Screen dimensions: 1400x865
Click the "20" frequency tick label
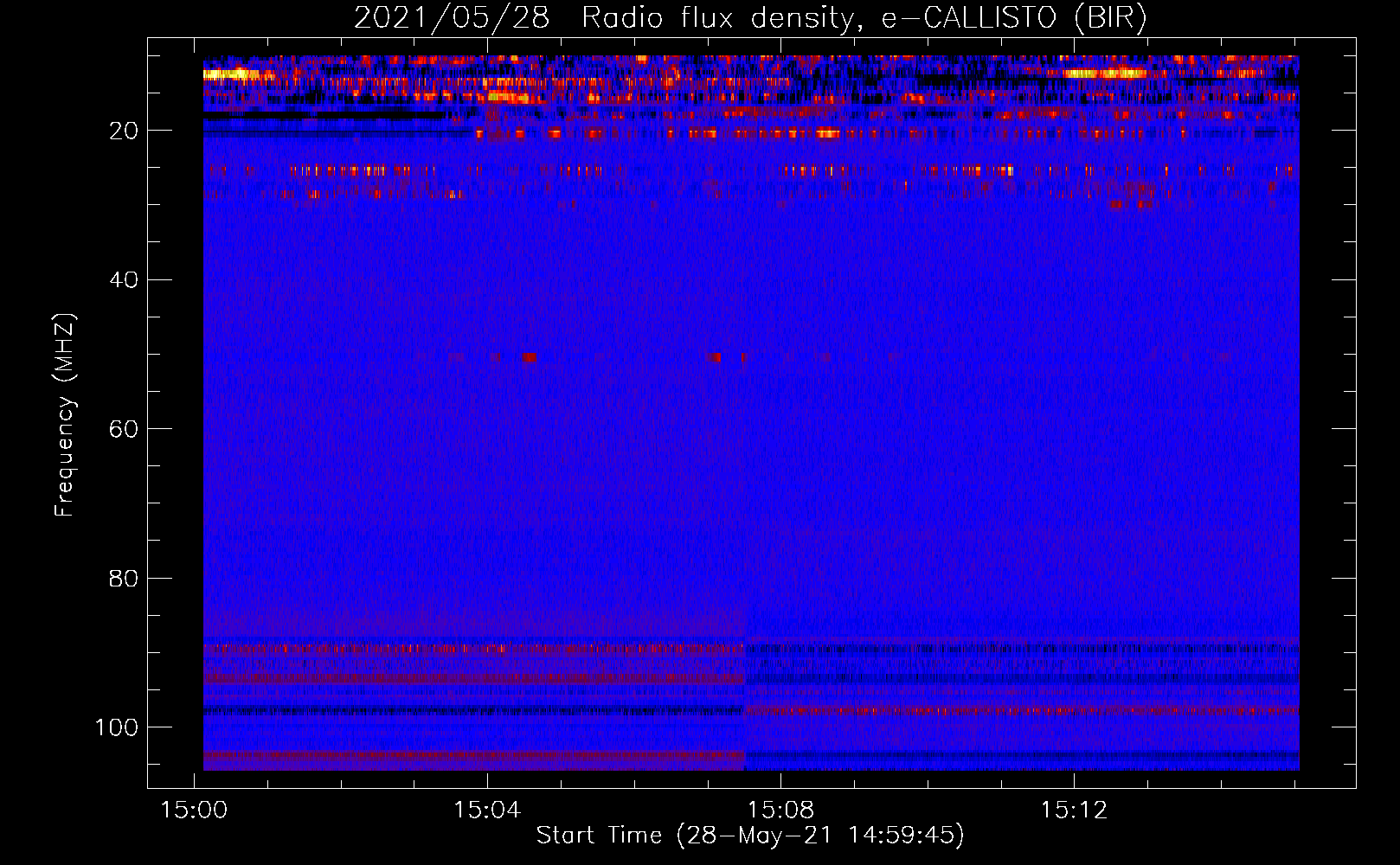point(124,131)
